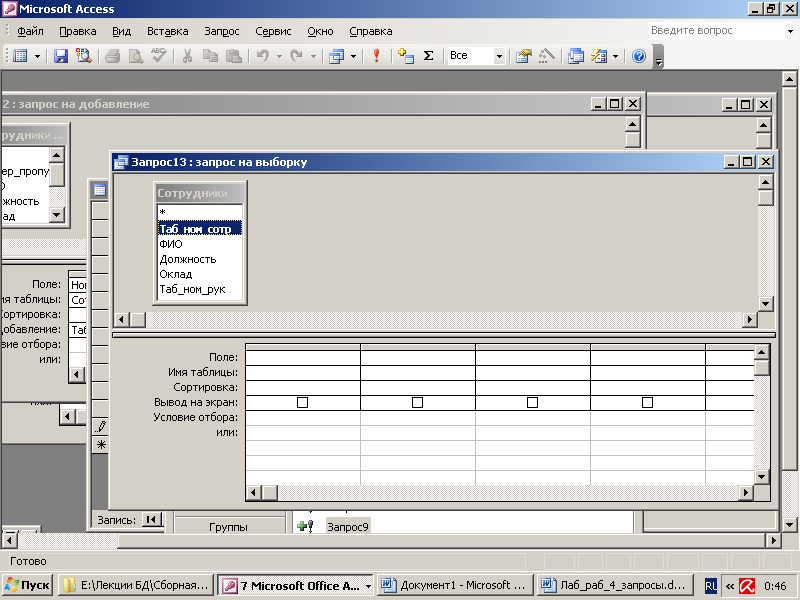Click the Totals sigma icon

click(429, 56)
